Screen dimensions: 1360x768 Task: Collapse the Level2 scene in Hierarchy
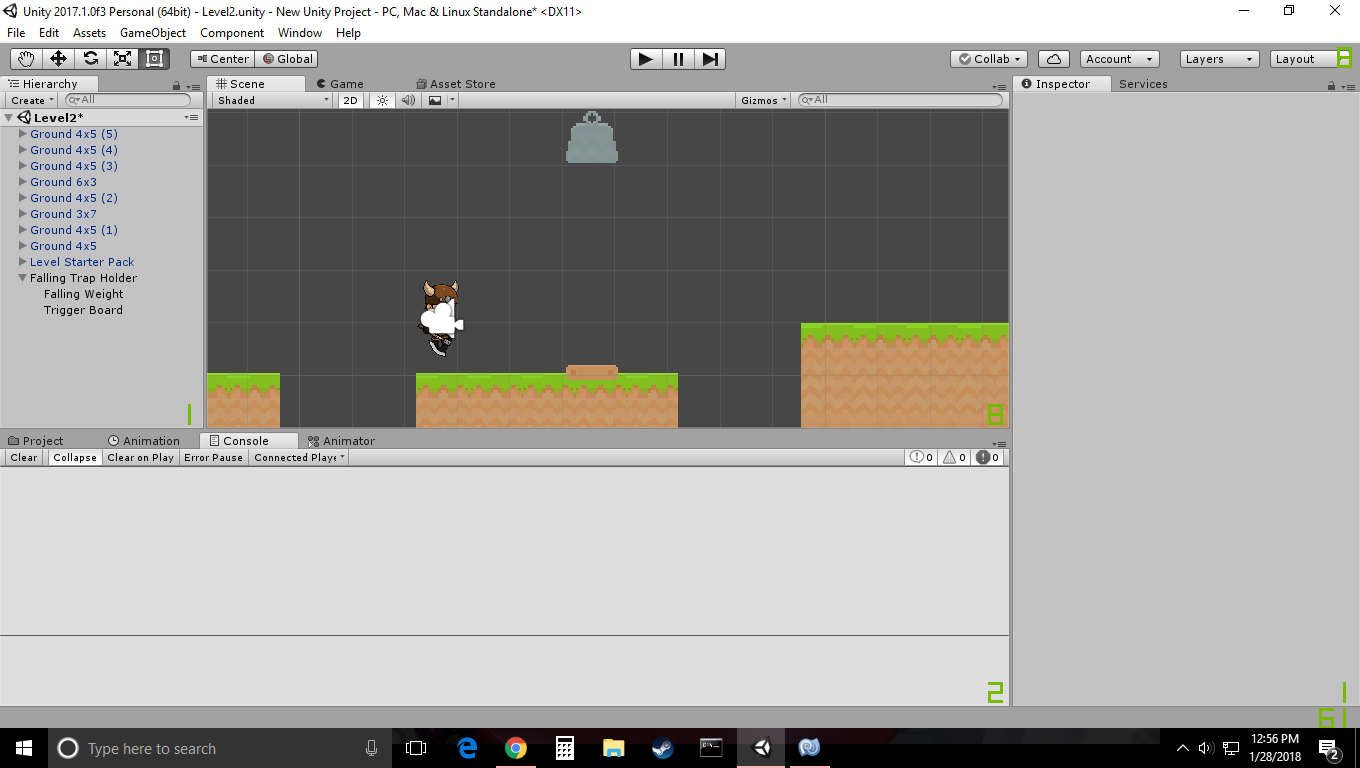pyautogui.click(x=9, y=118)
